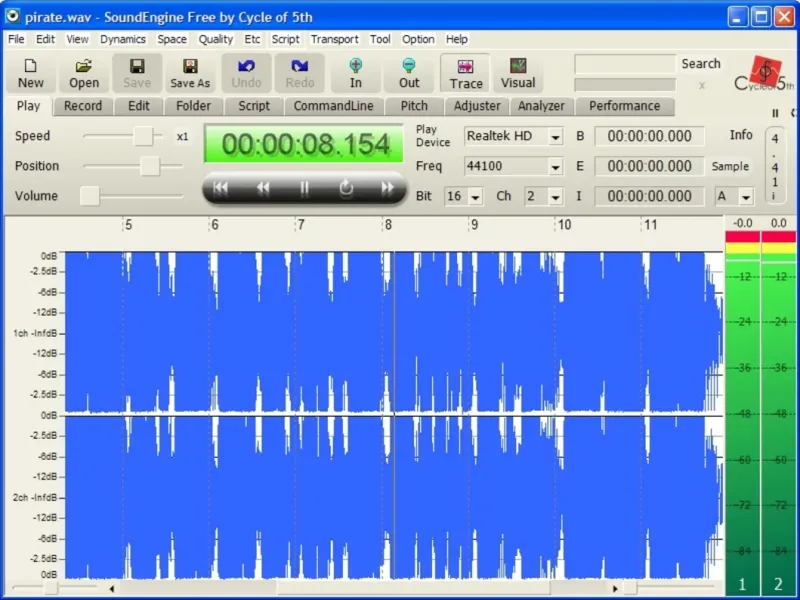This screenshot has width=800, height=600.
Task: Switch to the Folder tab
Action: tap(193, 106)
